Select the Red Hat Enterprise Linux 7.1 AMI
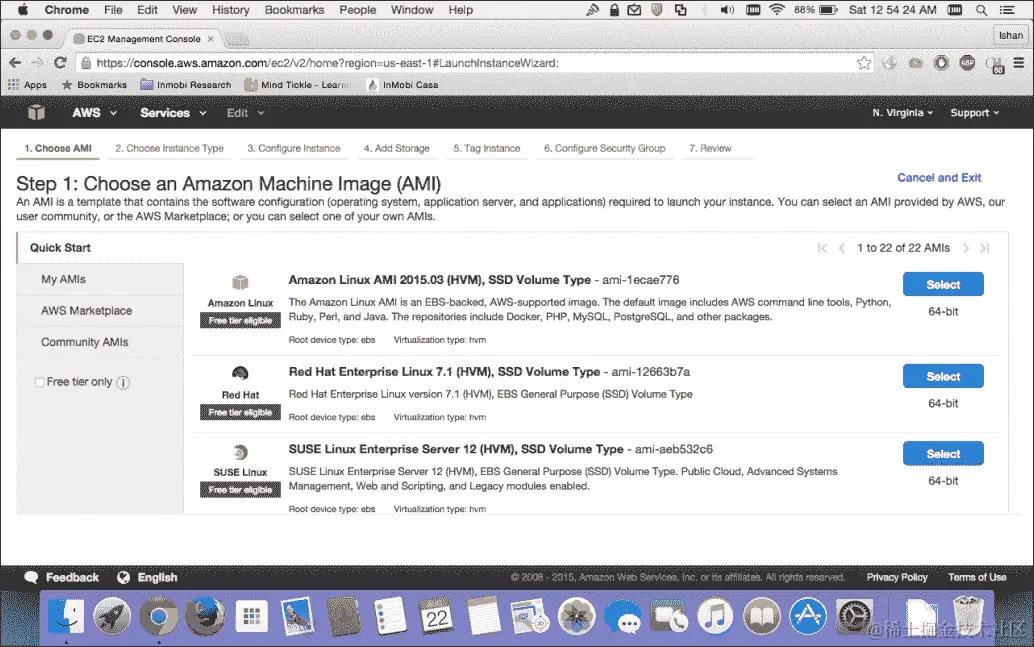The image size is (1034, 647). coord(943,376)
